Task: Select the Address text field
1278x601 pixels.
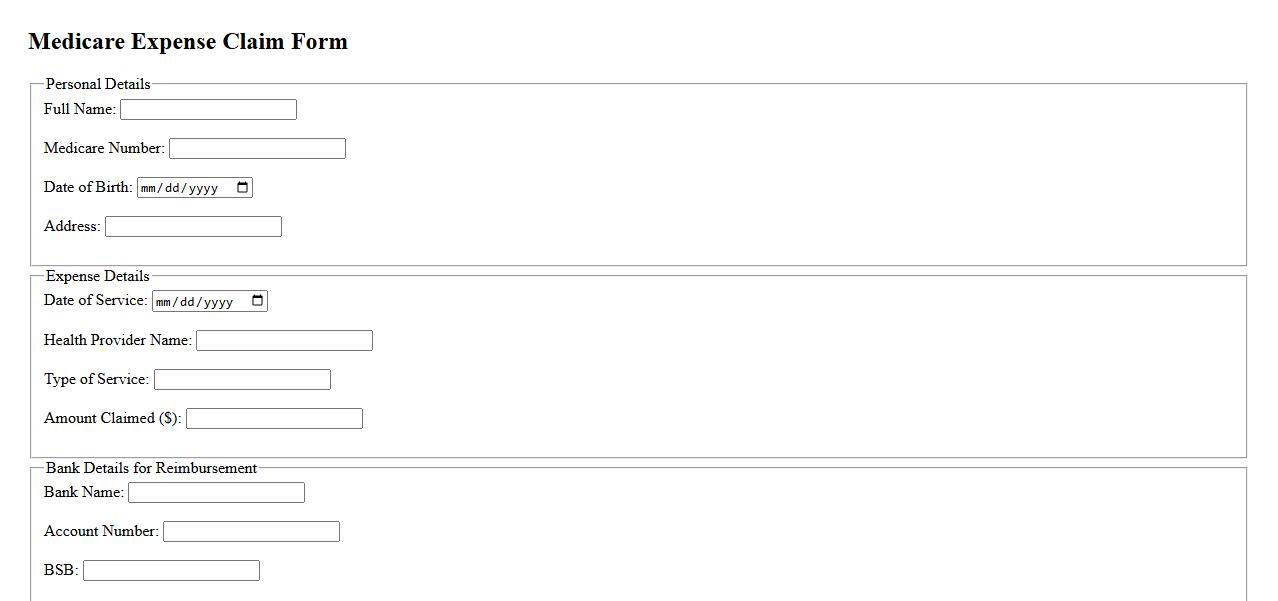Action: point(193,227)
